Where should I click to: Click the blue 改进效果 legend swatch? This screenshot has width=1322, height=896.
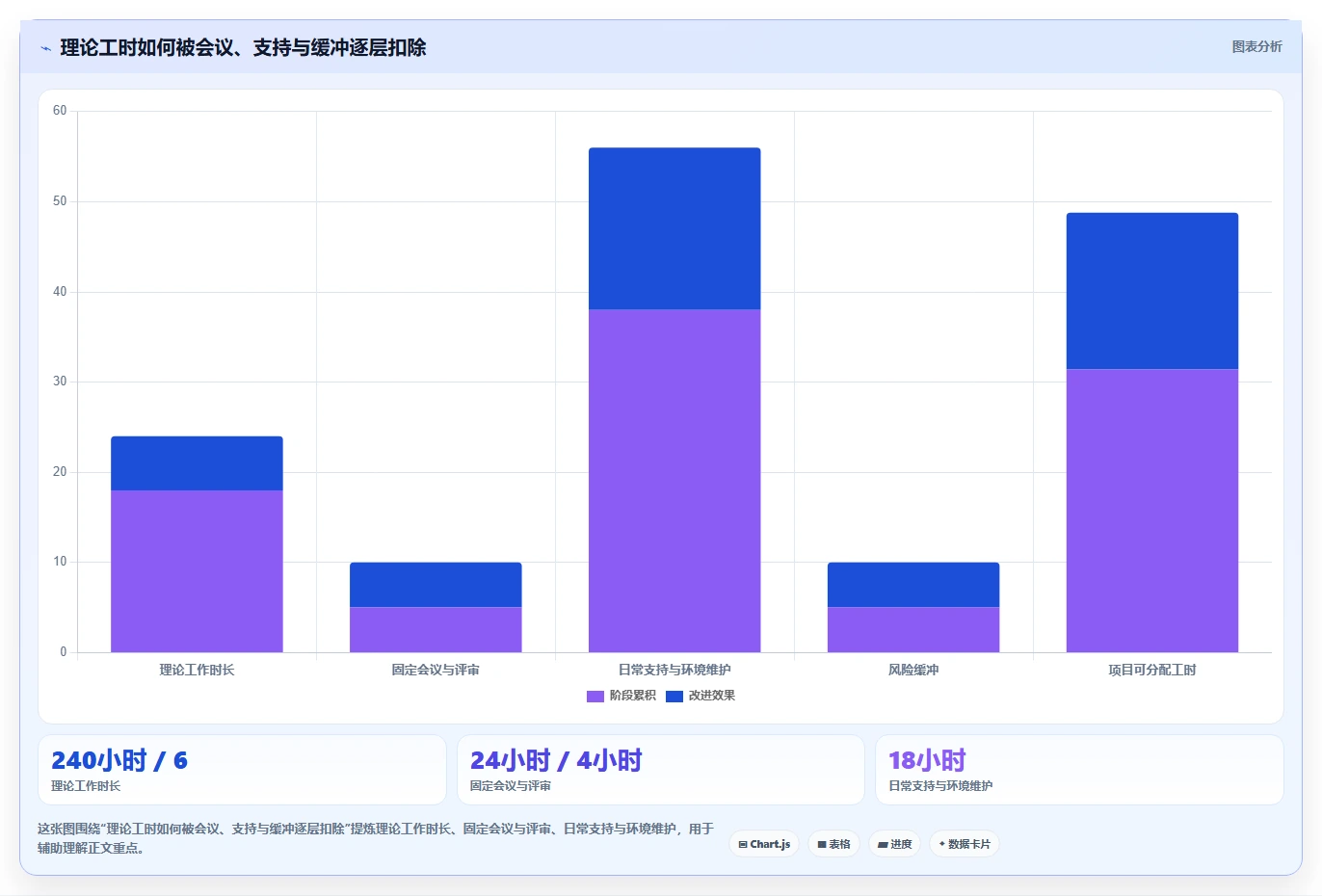tap(674, 696)
